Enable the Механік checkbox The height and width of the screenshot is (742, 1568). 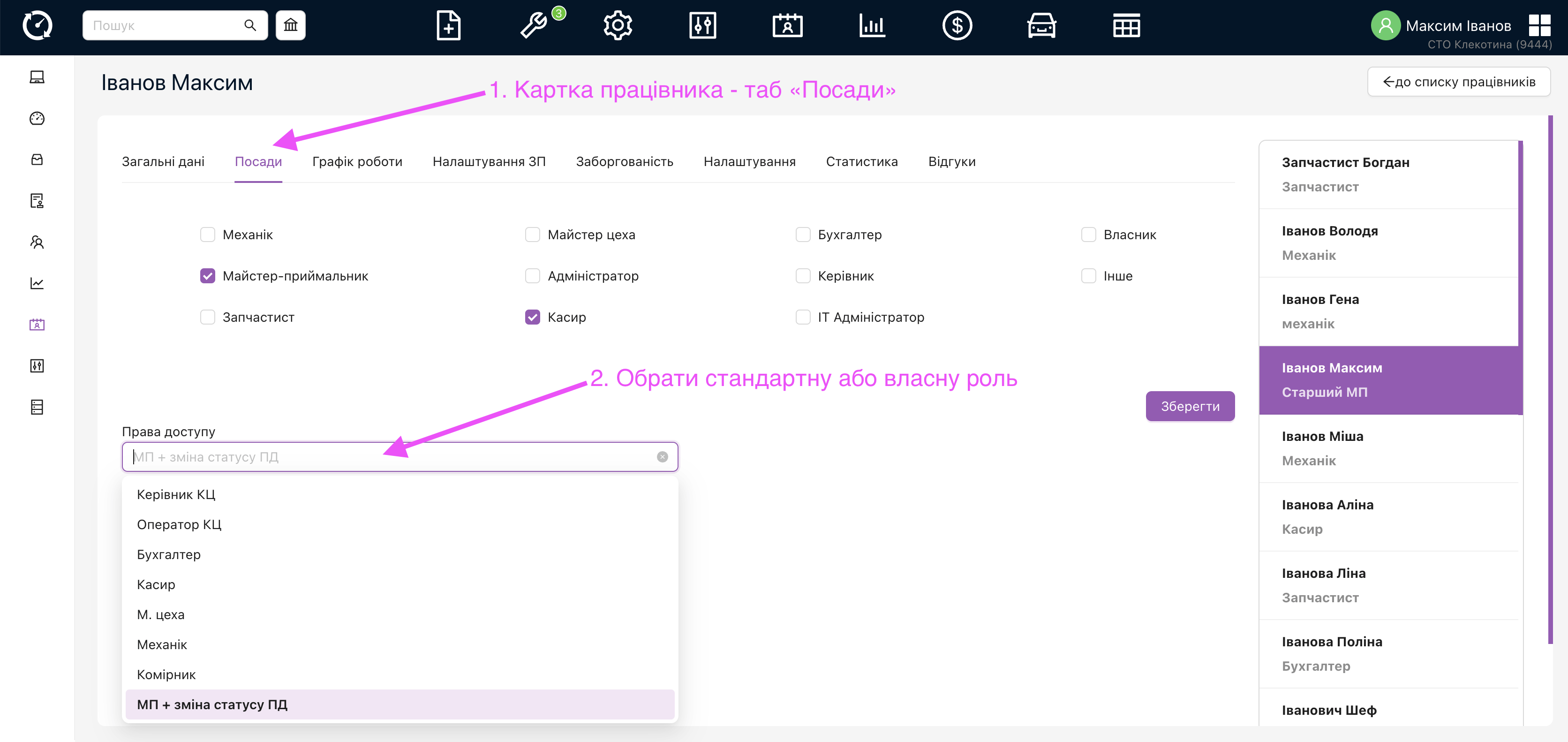(x=208, y=235)
